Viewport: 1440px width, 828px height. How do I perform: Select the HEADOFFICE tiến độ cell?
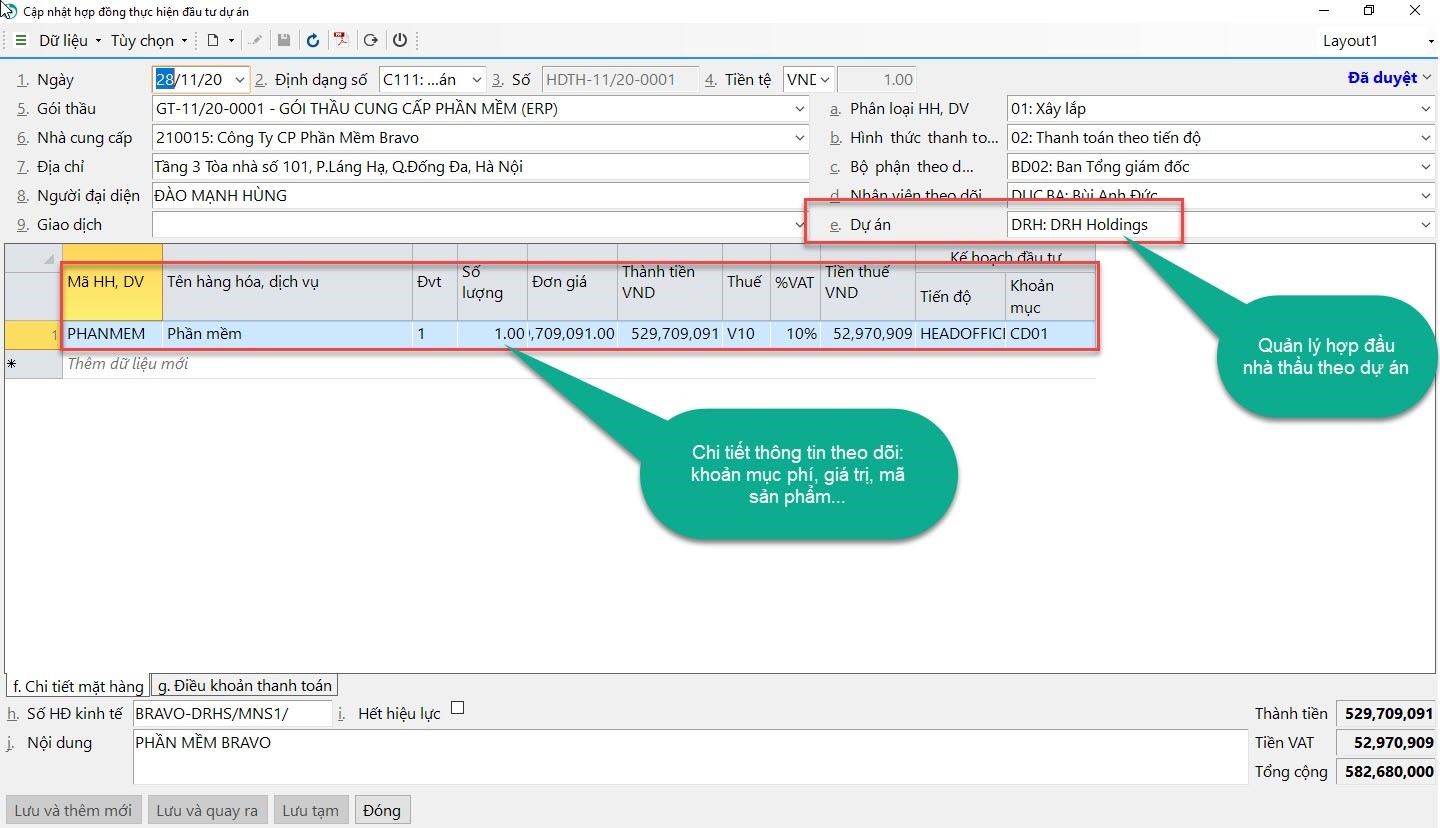coord(960,334)
